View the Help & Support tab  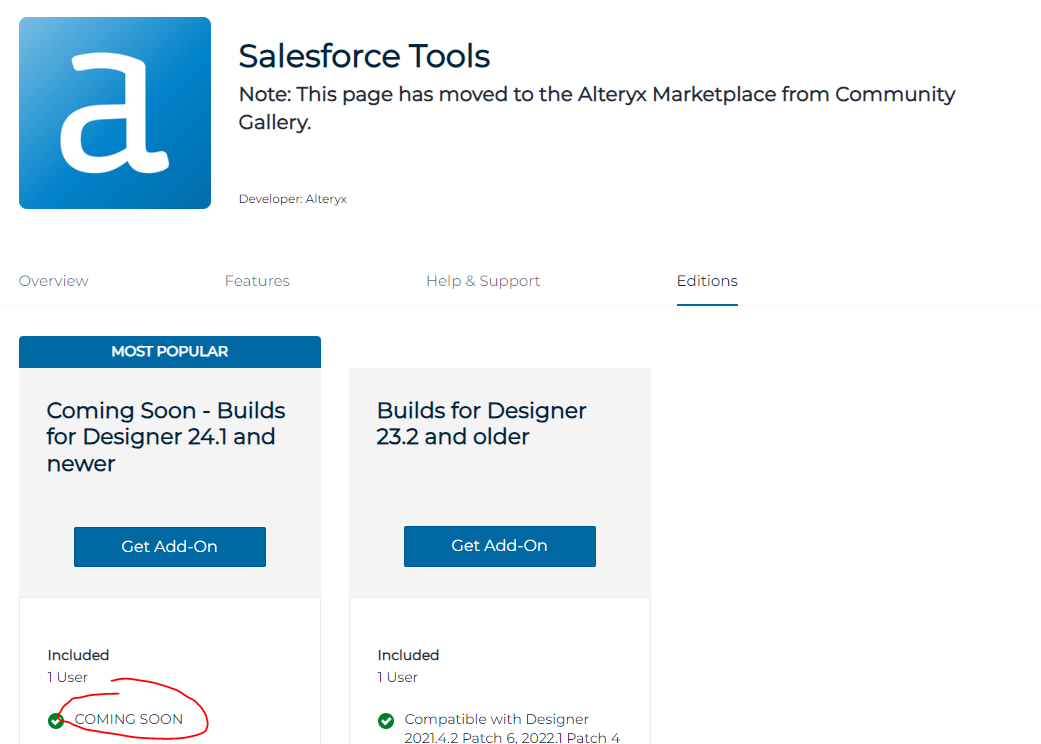point(483,281)
